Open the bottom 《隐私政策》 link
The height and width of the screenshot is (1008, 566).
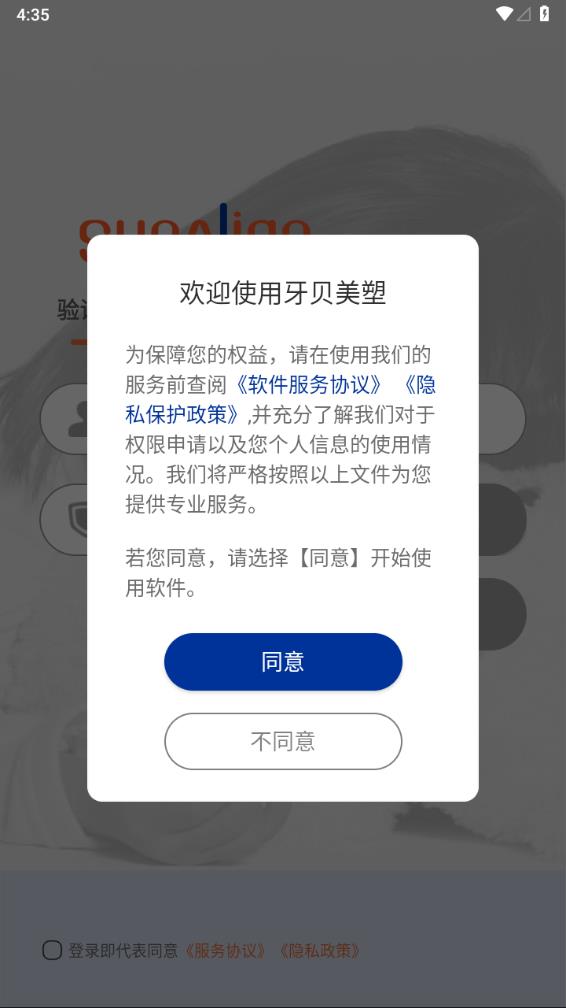(319, 951)
